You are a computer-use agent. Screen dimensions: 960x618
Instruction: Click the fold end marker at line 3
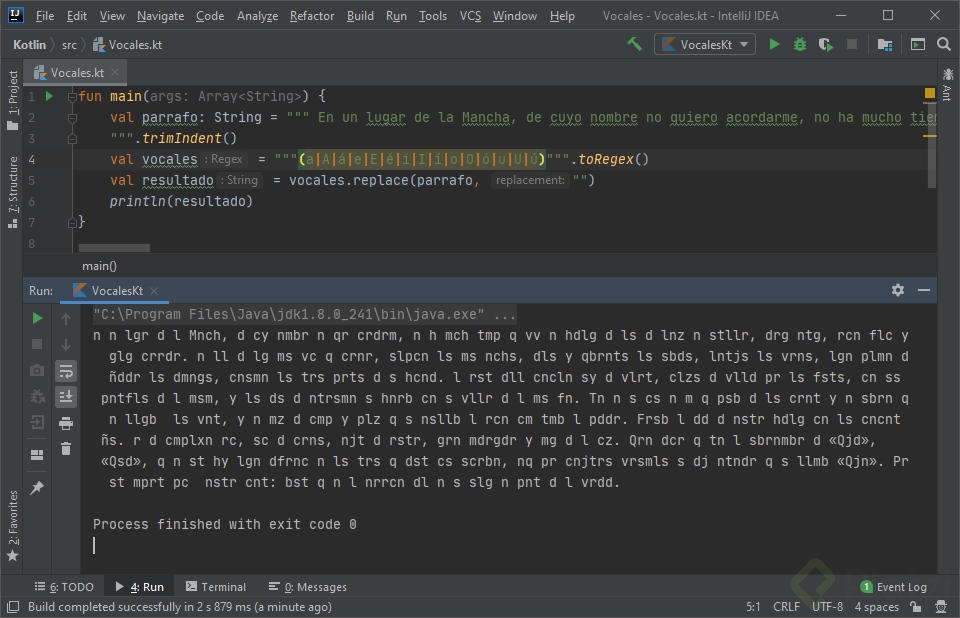(x=72, y=138)
